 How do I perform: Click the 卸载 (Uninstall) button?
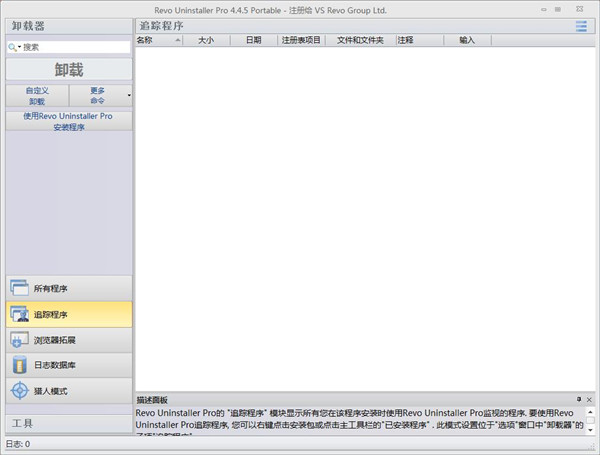pyautogui.click(x=67, y=70)
